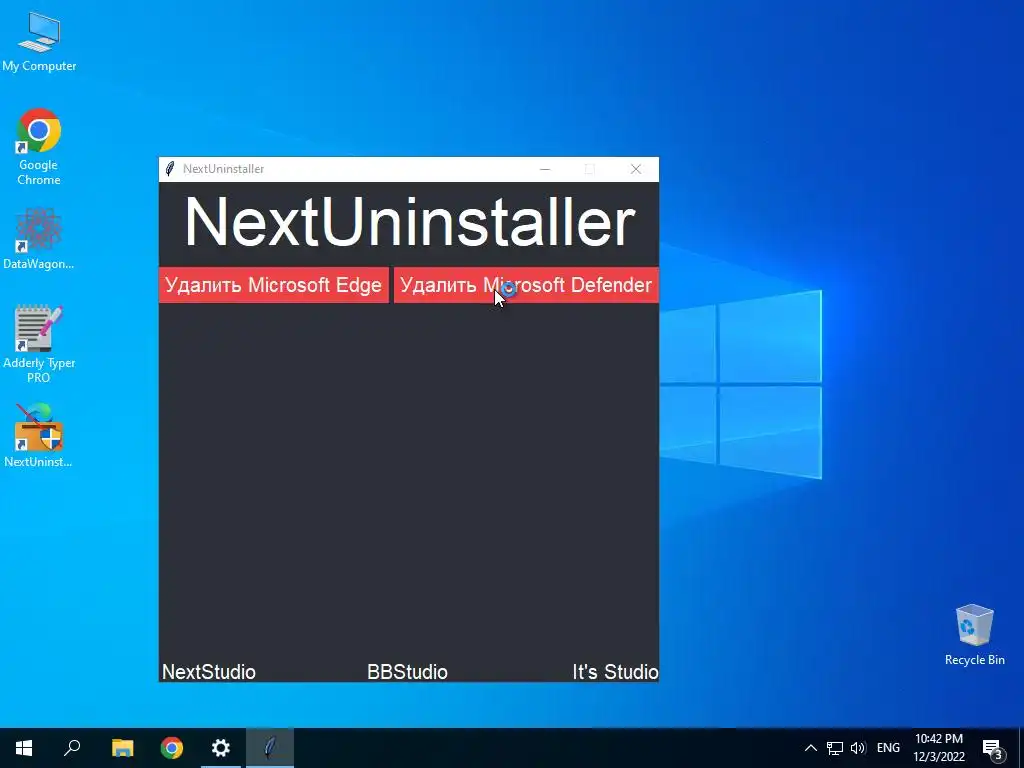Open the taskbar search
The image size is (1024, 768).
[x=72, y=748]
